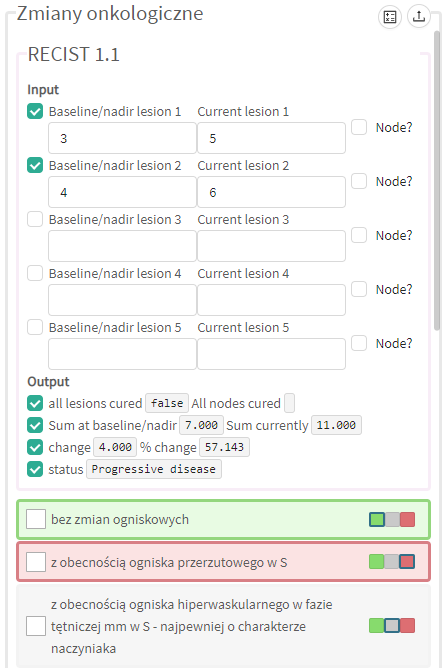Check the bez zmian ogniskowych box
This screenshot has width=446, height=668.
(x=36, y=520)
